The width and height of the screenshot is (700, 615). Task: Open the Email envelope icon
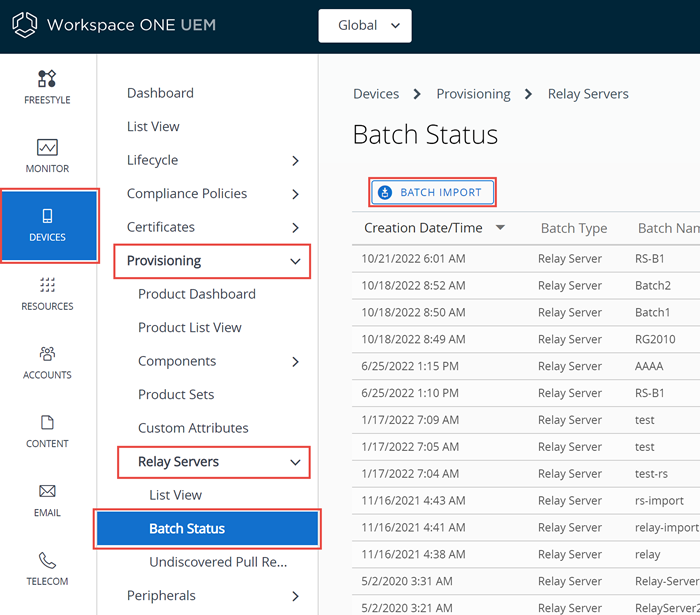[x=47, y=491]
